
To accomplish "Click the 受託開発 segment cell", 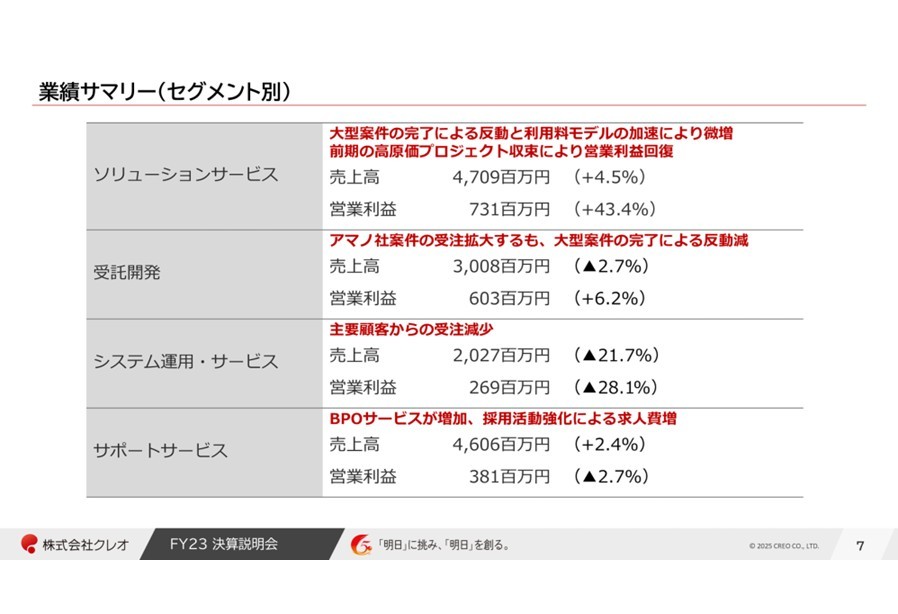I will [x=204, y=275].
